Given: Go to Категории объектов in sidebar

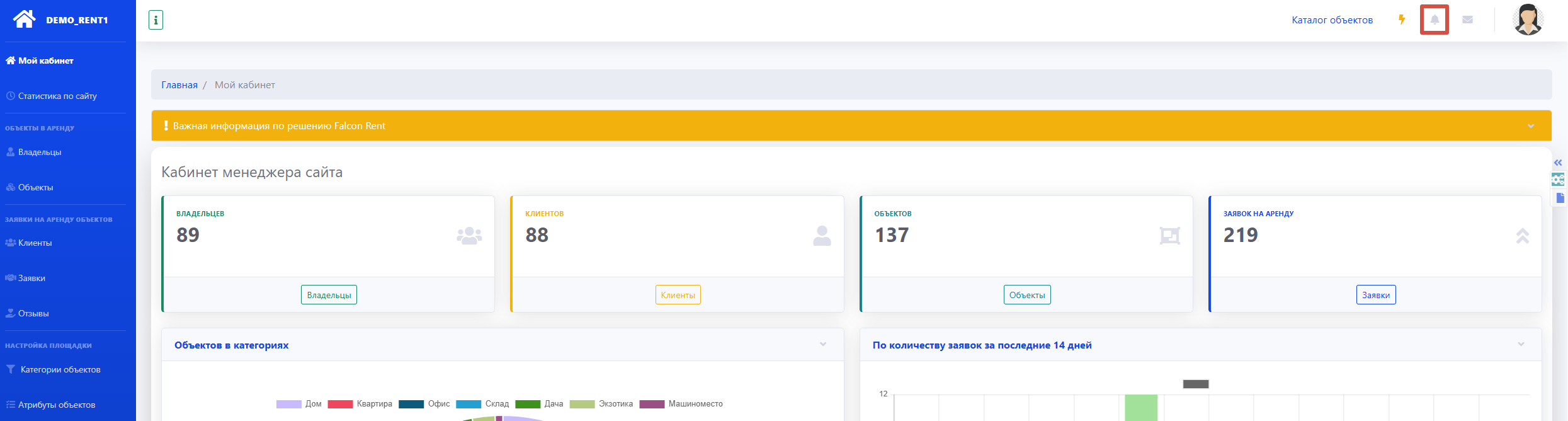Looking at the screenshot, I should (x=60, y=369).
